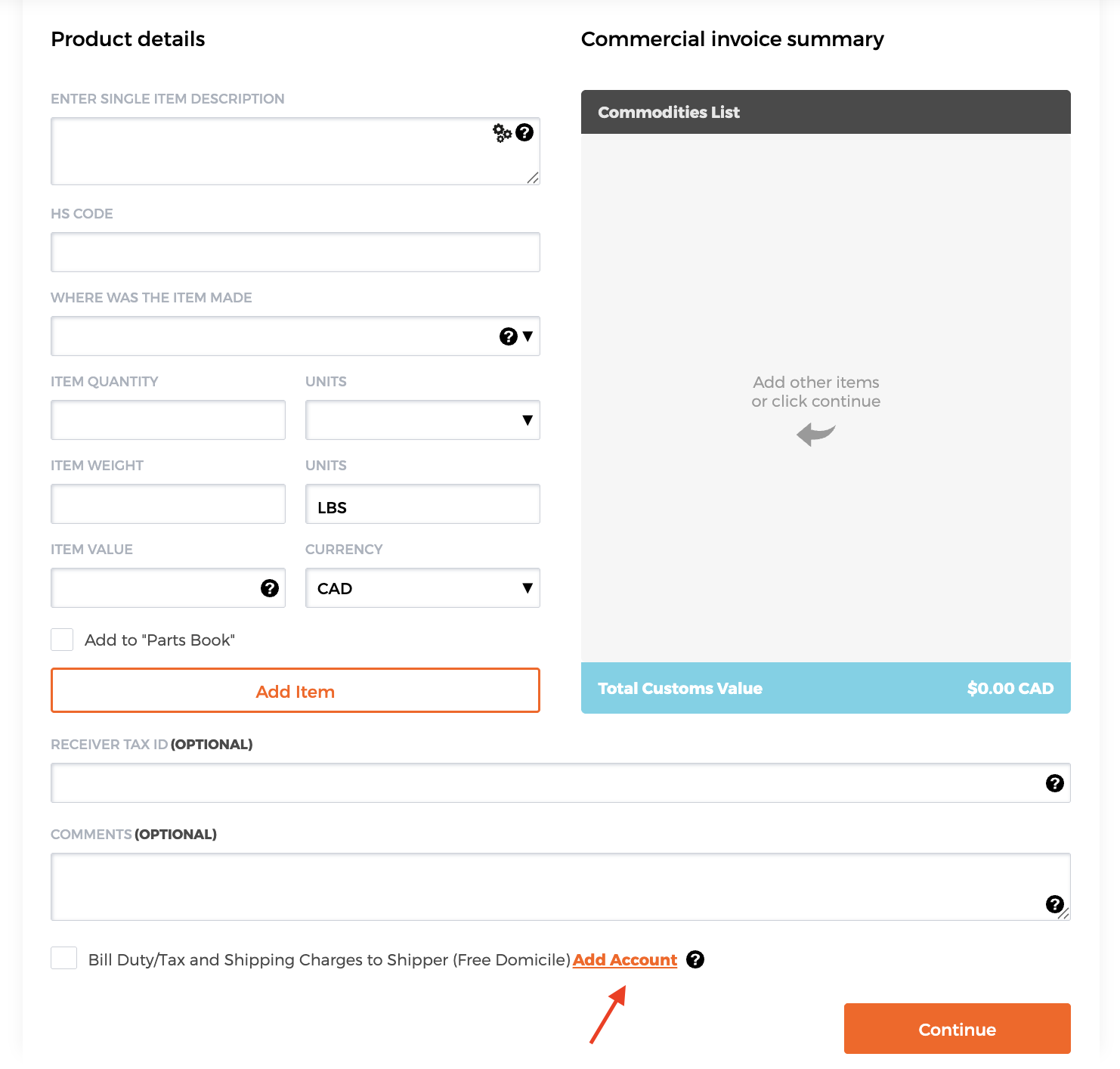Click help icon in item origin field

(509, 336)
